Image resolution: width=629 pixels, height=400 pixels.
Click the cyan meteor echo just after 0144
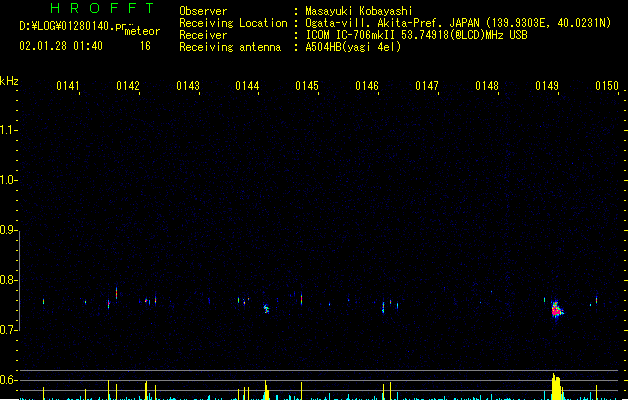[x=266, y=309]
